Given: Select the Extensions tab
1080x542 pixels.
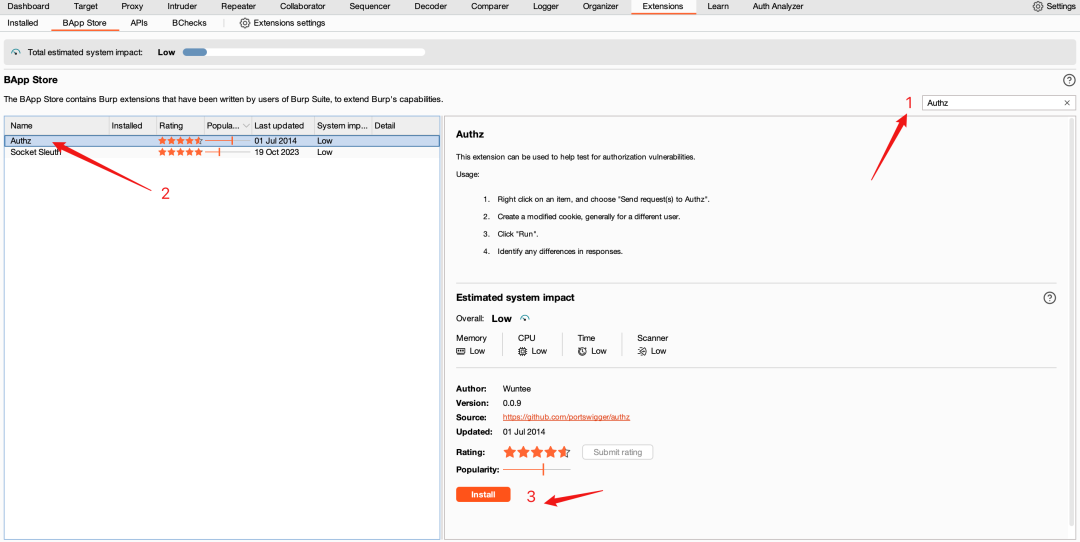Looking at the screenshot, I should (x=663, y=6).
